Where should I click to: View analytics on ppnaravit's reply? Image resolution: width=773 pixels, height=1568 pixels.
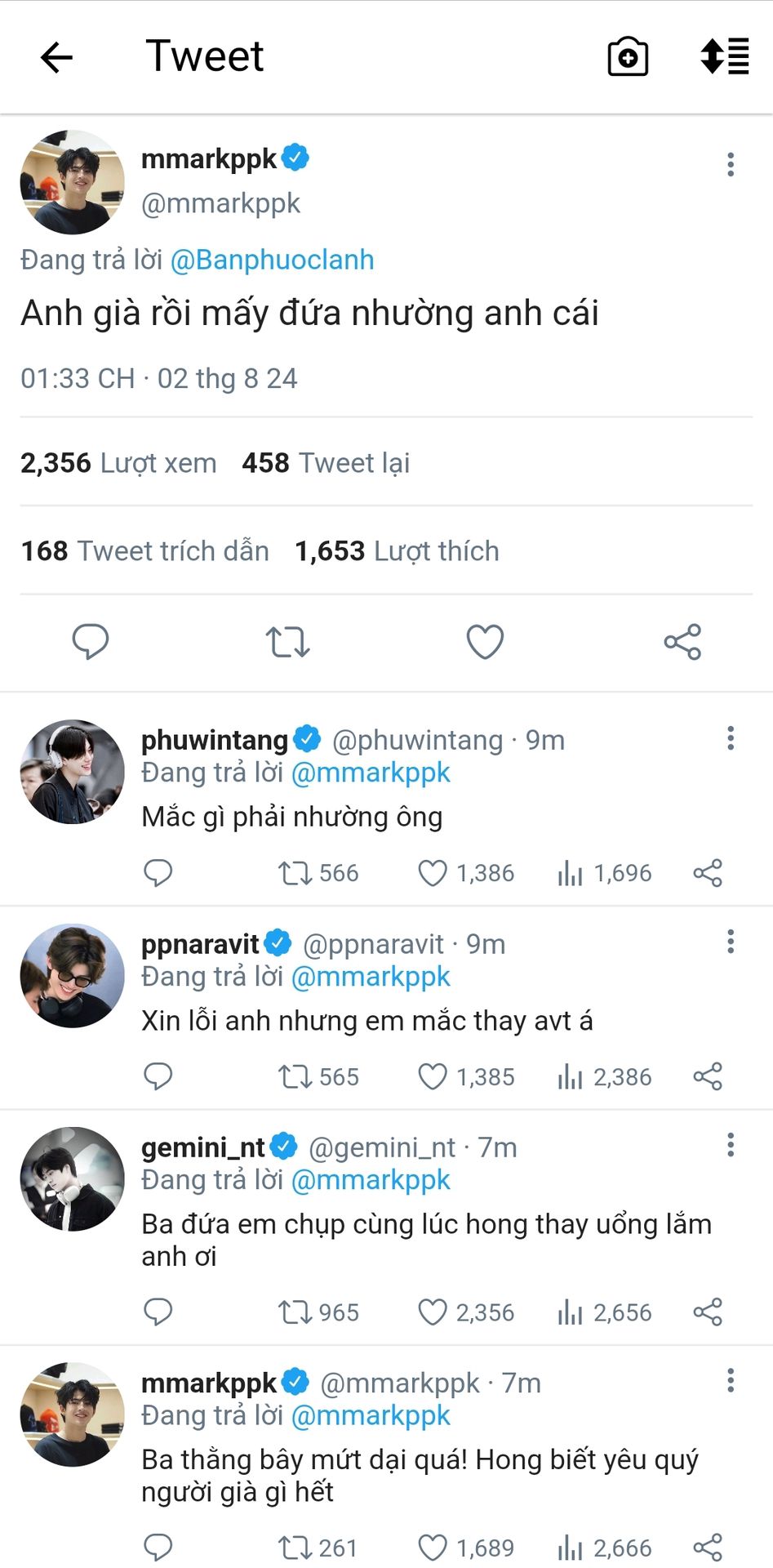coord(570,1077)
